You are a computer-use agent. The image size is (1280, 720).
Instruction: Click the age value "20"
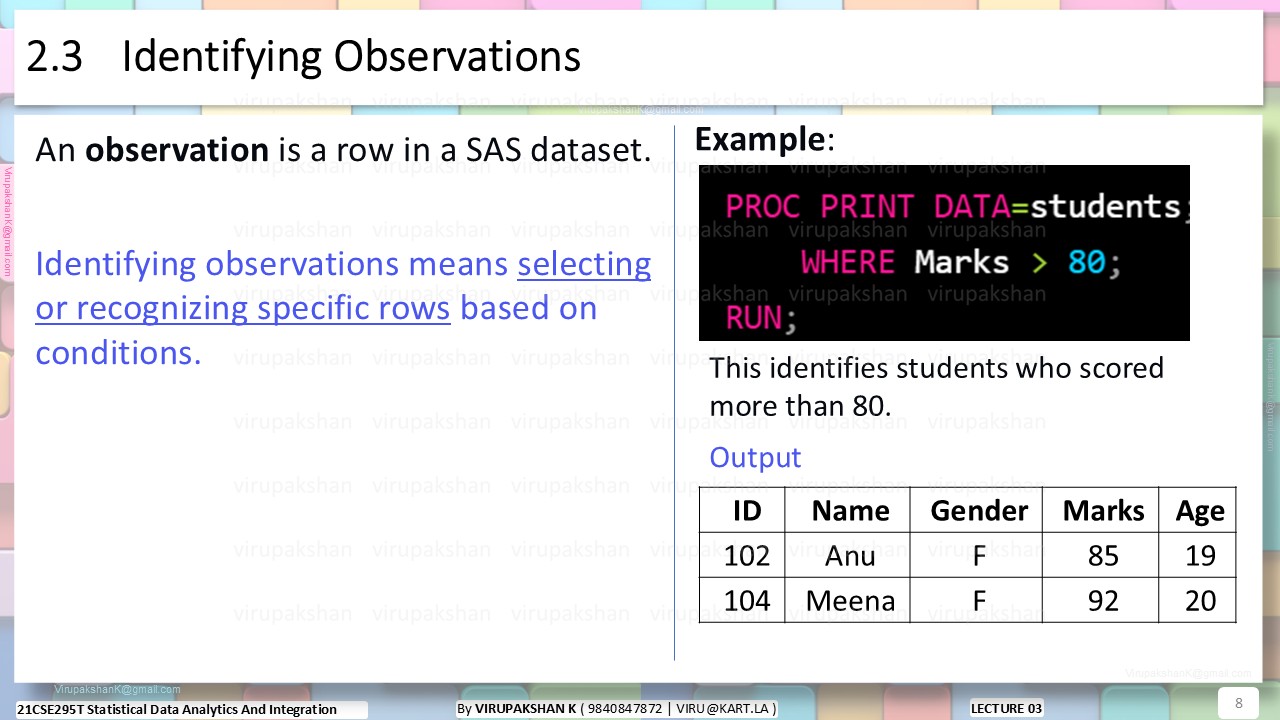click(1197, 600)
